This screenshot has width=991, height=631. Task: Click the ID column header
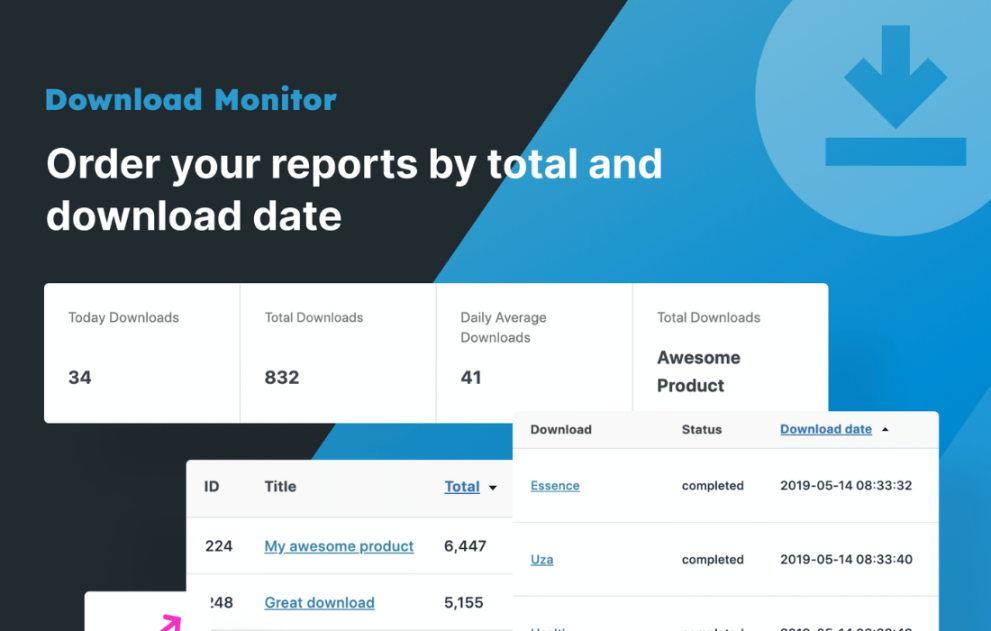point(212,487)
